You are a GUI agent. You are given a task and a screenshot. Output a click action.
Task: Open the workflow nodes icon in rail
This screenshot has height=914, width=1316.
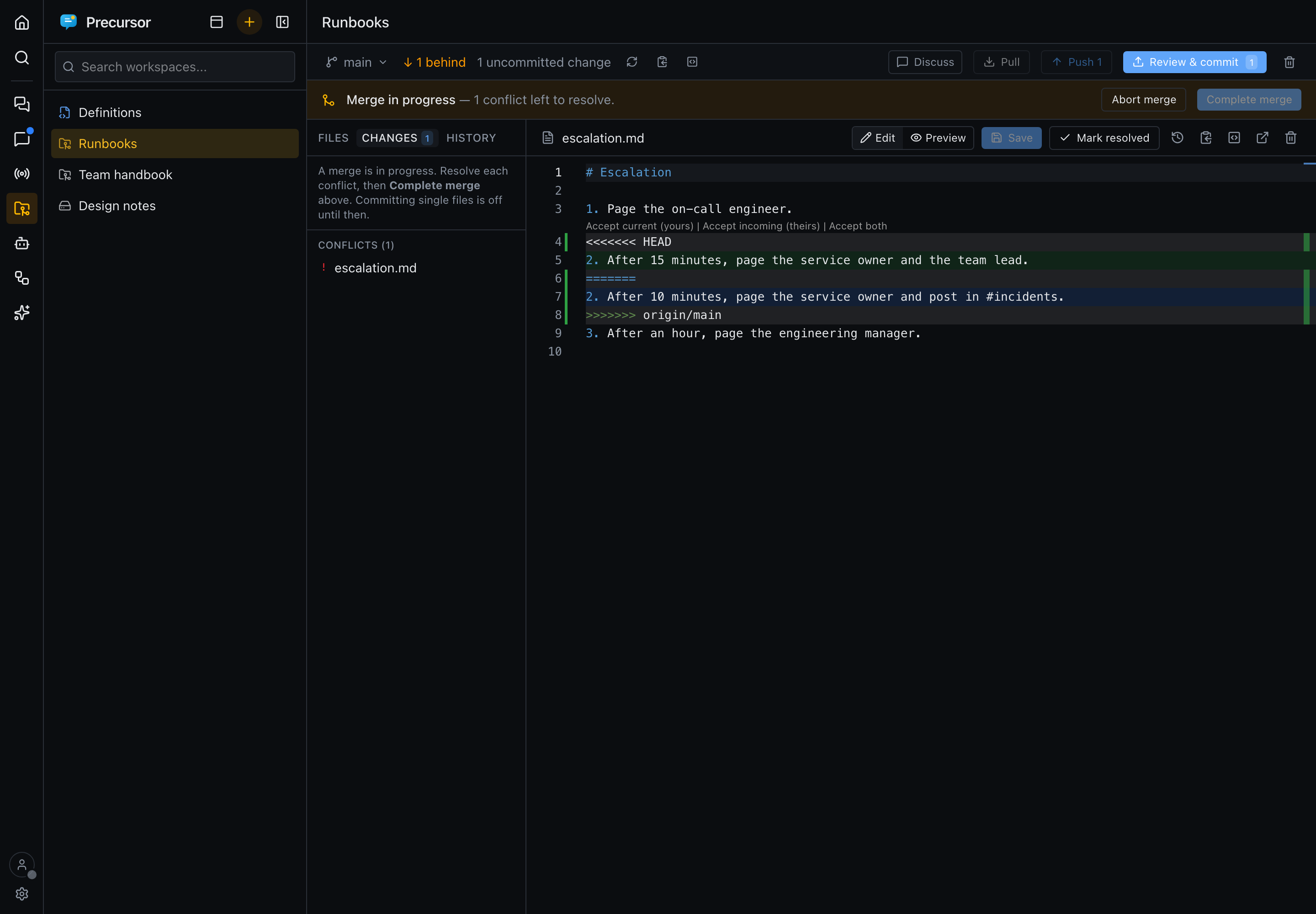point(22,278)
